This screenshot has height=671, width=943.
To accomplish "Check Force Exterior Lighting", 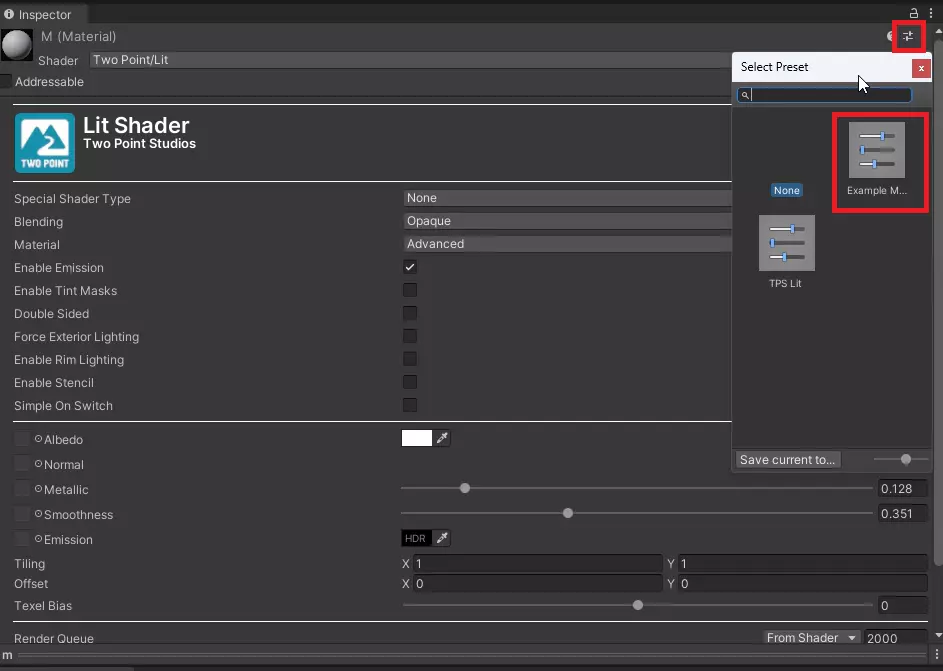I will (410, 336).
